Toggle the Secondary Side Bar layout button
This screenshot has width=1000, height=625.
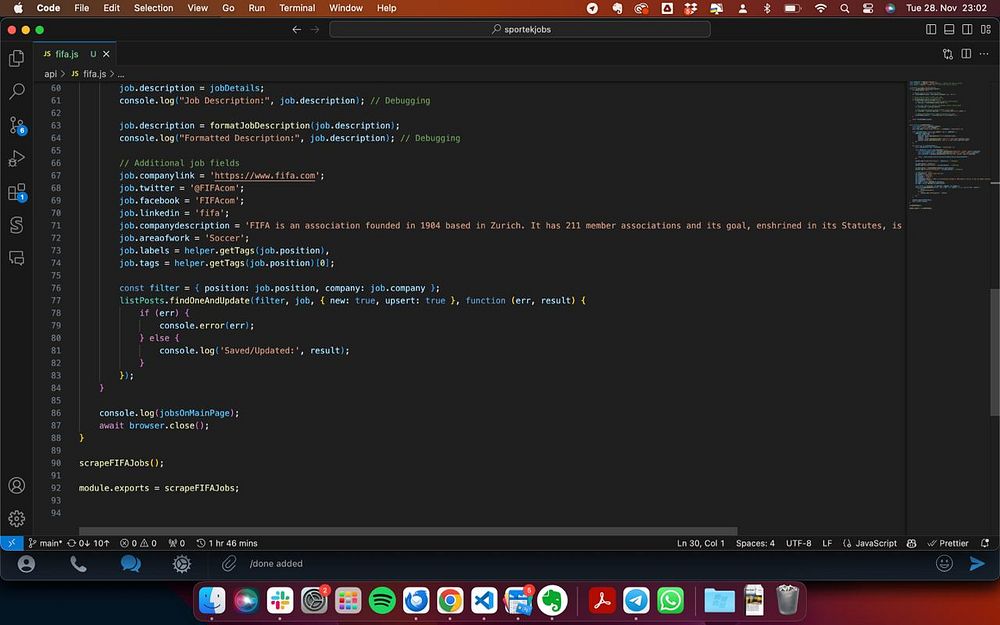pos(966,29)
